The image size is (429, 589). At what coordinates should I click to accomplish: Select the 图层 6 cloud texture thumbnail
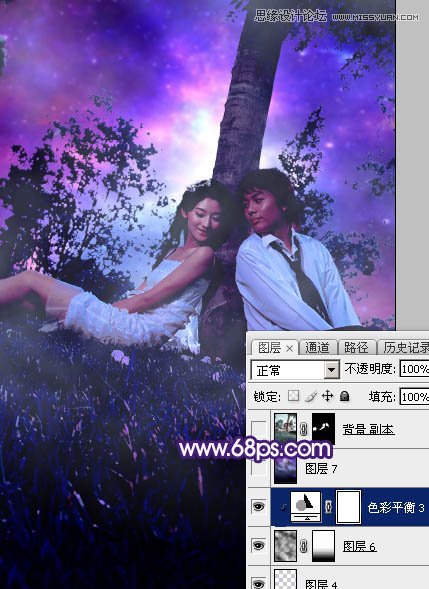pos(285,546)
